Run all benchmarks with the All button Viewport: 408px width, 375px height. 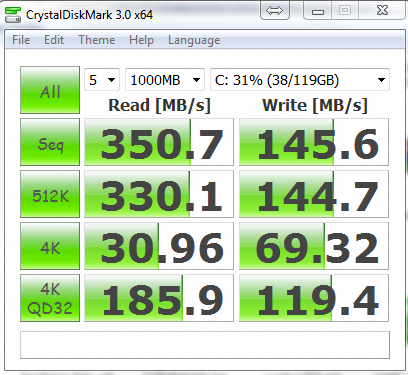point(50,90)
